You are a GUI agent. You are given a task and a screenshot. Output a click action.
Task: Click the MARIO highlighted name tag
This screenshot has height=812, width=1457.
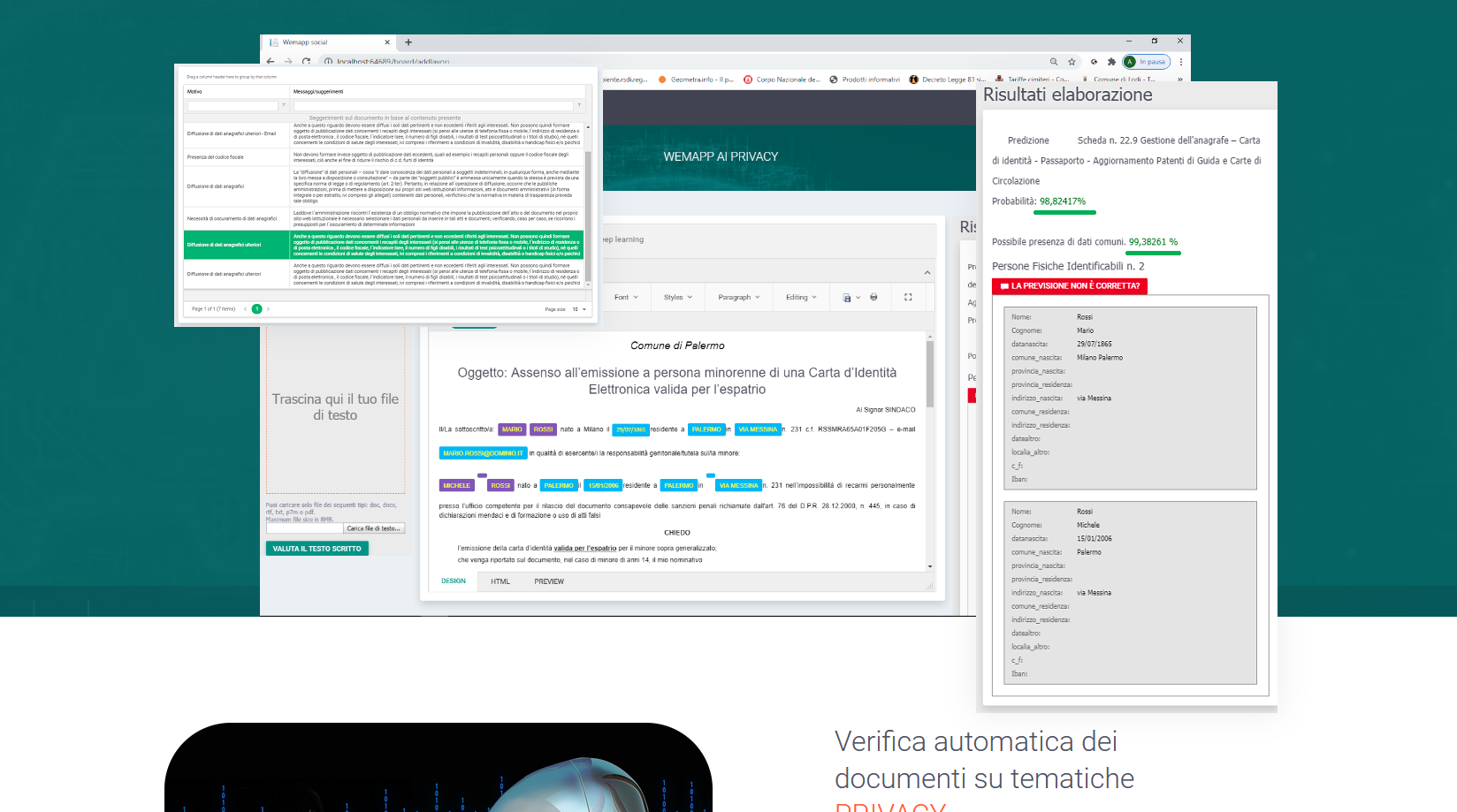point(512,429)
